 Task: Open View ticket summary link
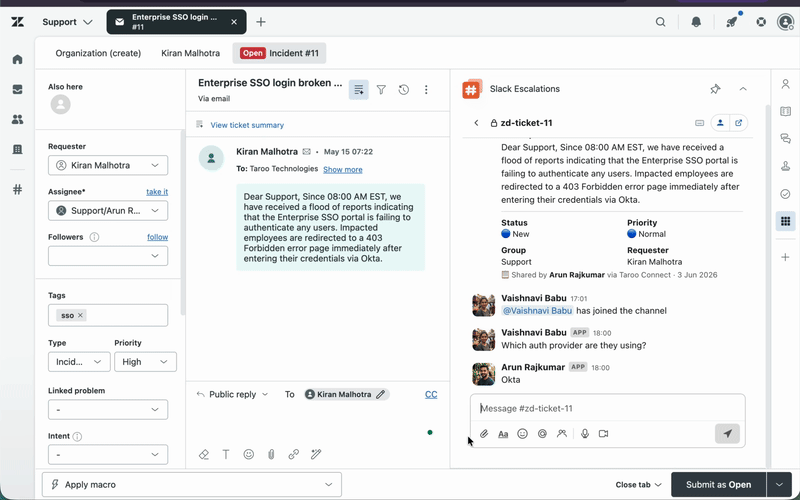coord(247,125)
